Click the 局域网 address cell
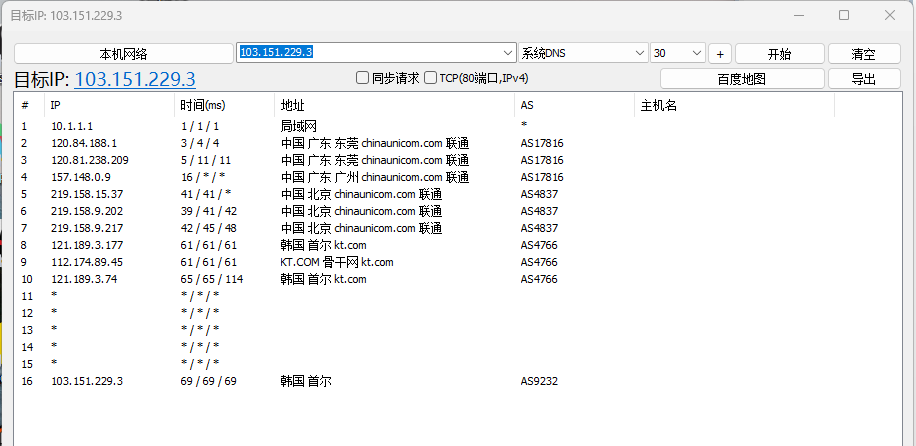This screenshot has width=916, height=446. pos(299,126)
